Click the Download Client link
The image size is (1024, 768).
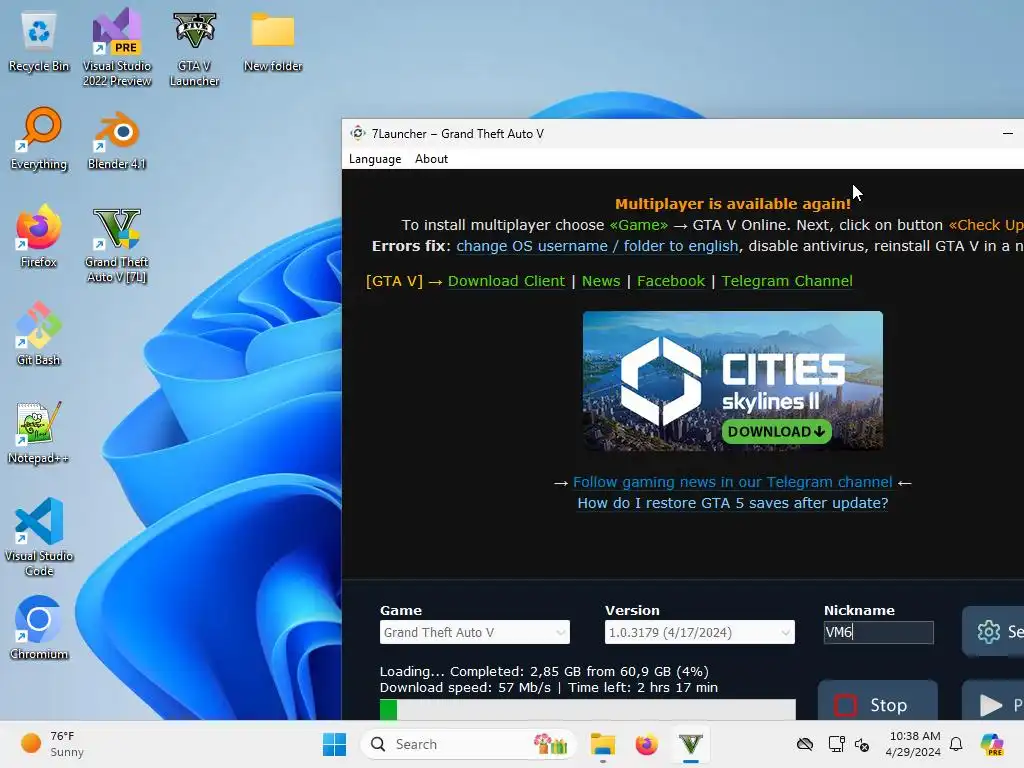pyautogui.click(x=506, y=281)
